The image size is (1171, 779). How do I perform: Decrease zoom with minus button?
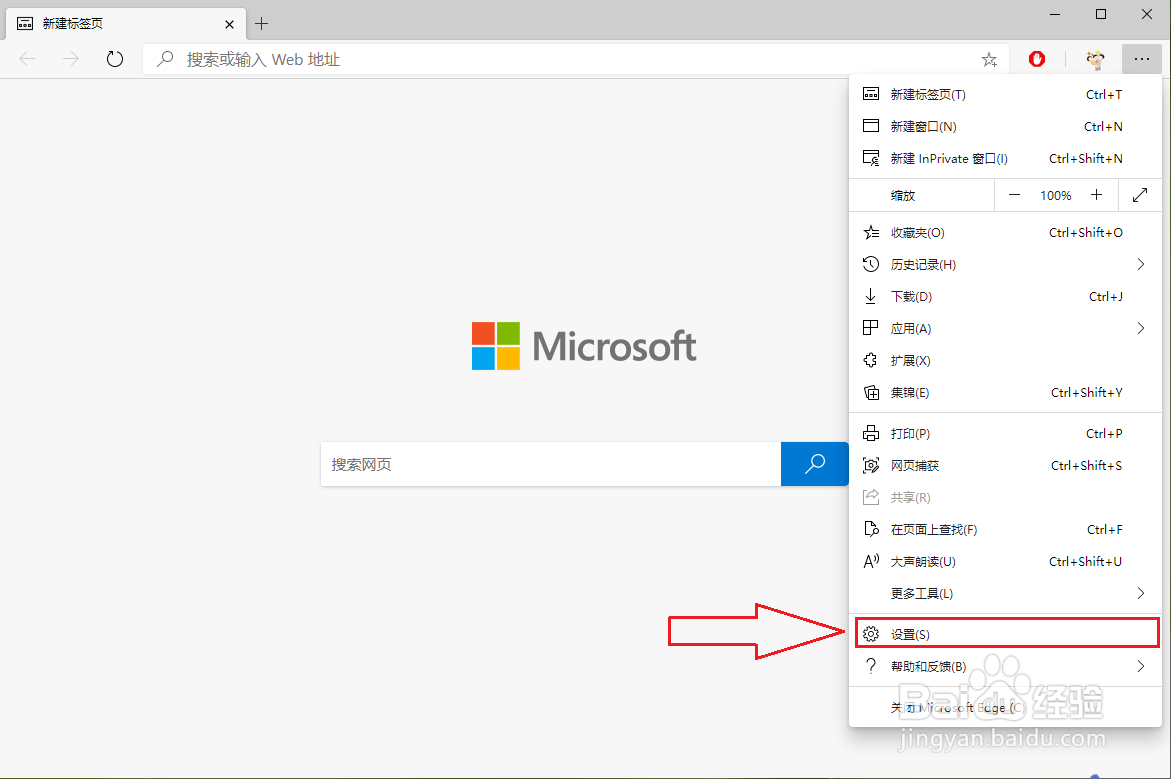(x=1014, y=195)
